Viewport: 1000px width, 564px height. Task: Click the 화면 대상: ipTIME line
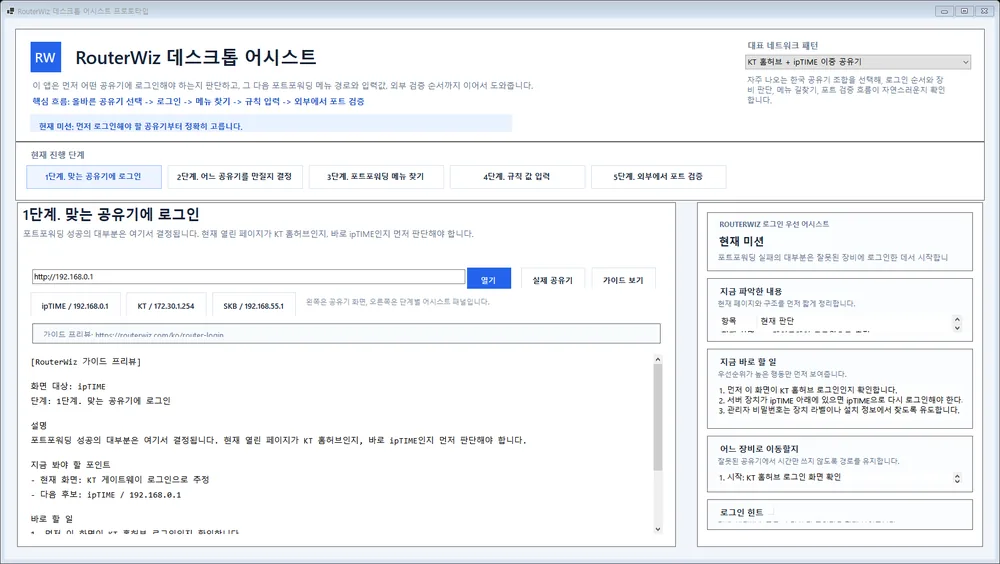click(68, 387)
